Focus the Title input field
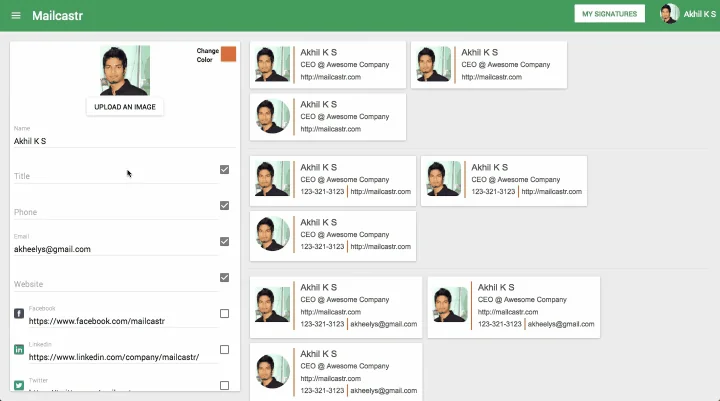 coord(116,176)
